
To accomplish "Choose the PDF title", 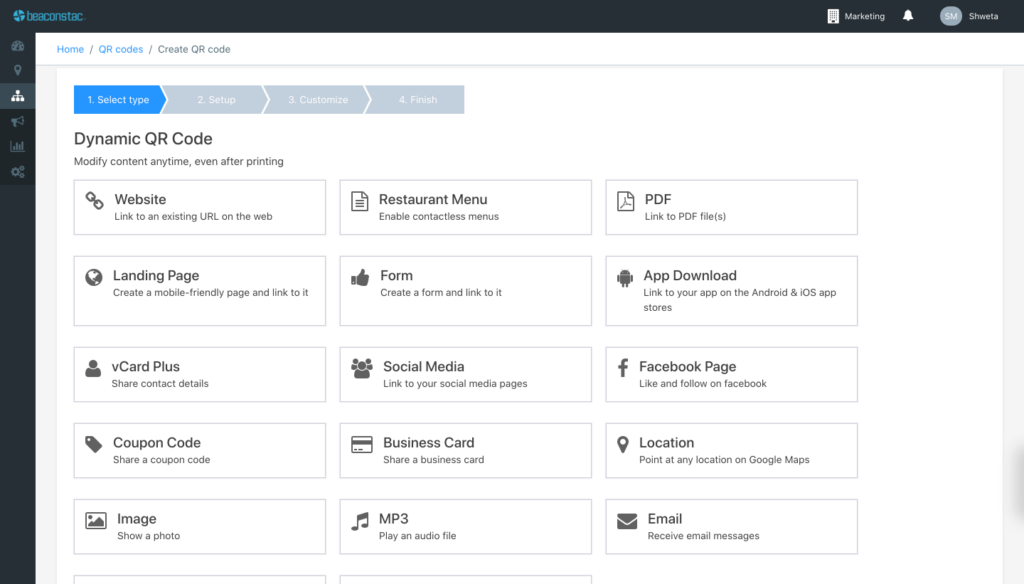I will [x=658, y=199].
